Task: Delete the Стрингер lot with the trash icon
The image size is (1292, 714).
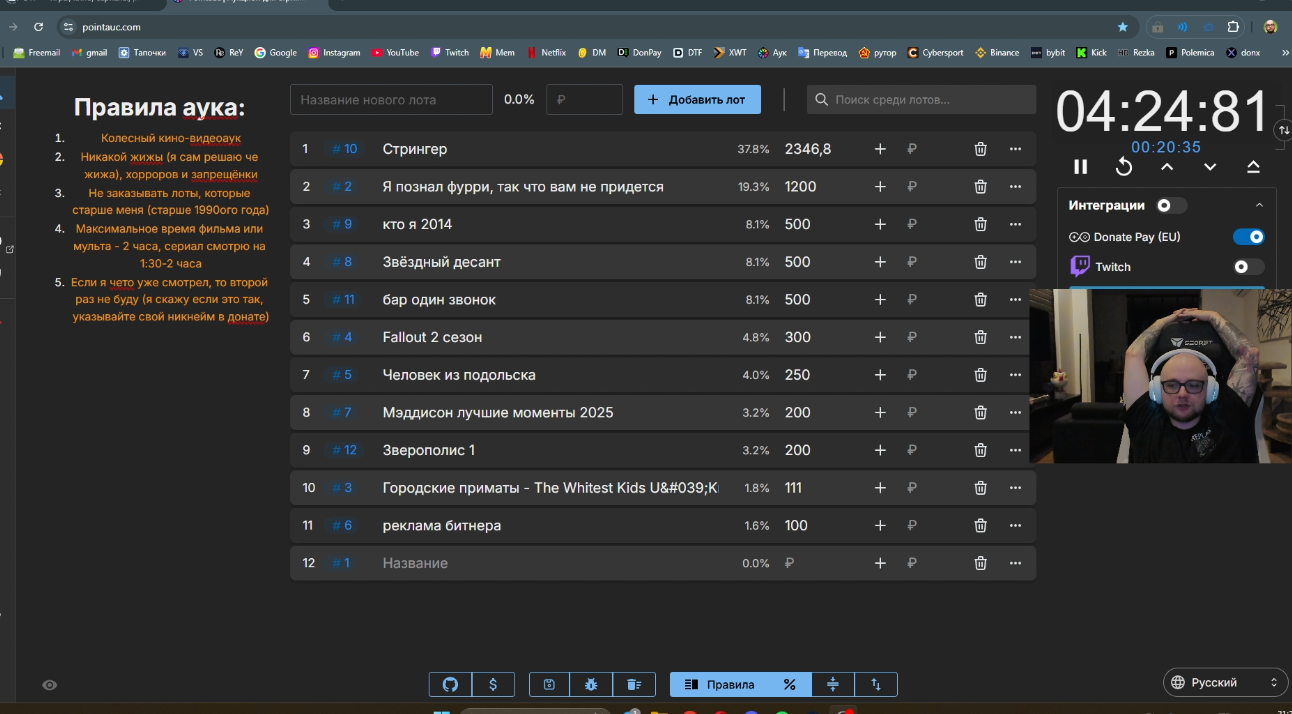Action: (x=980, y=149)
